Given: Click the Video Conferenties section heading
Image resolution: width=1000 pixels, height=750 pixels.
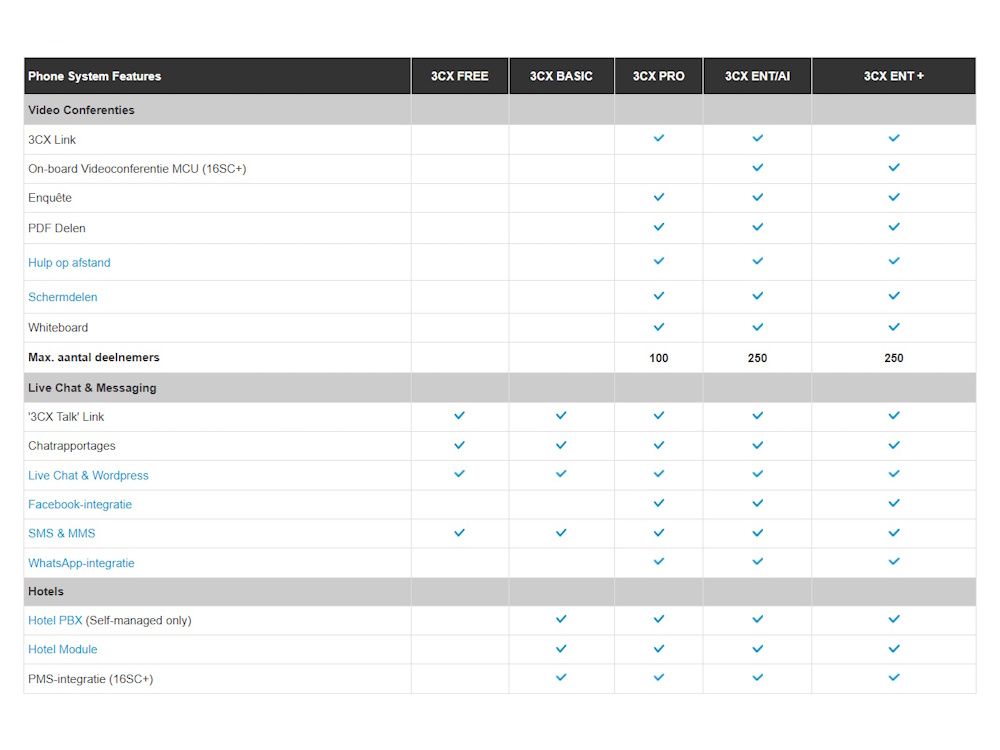Looking at the screenshot, I should point(81,110).
